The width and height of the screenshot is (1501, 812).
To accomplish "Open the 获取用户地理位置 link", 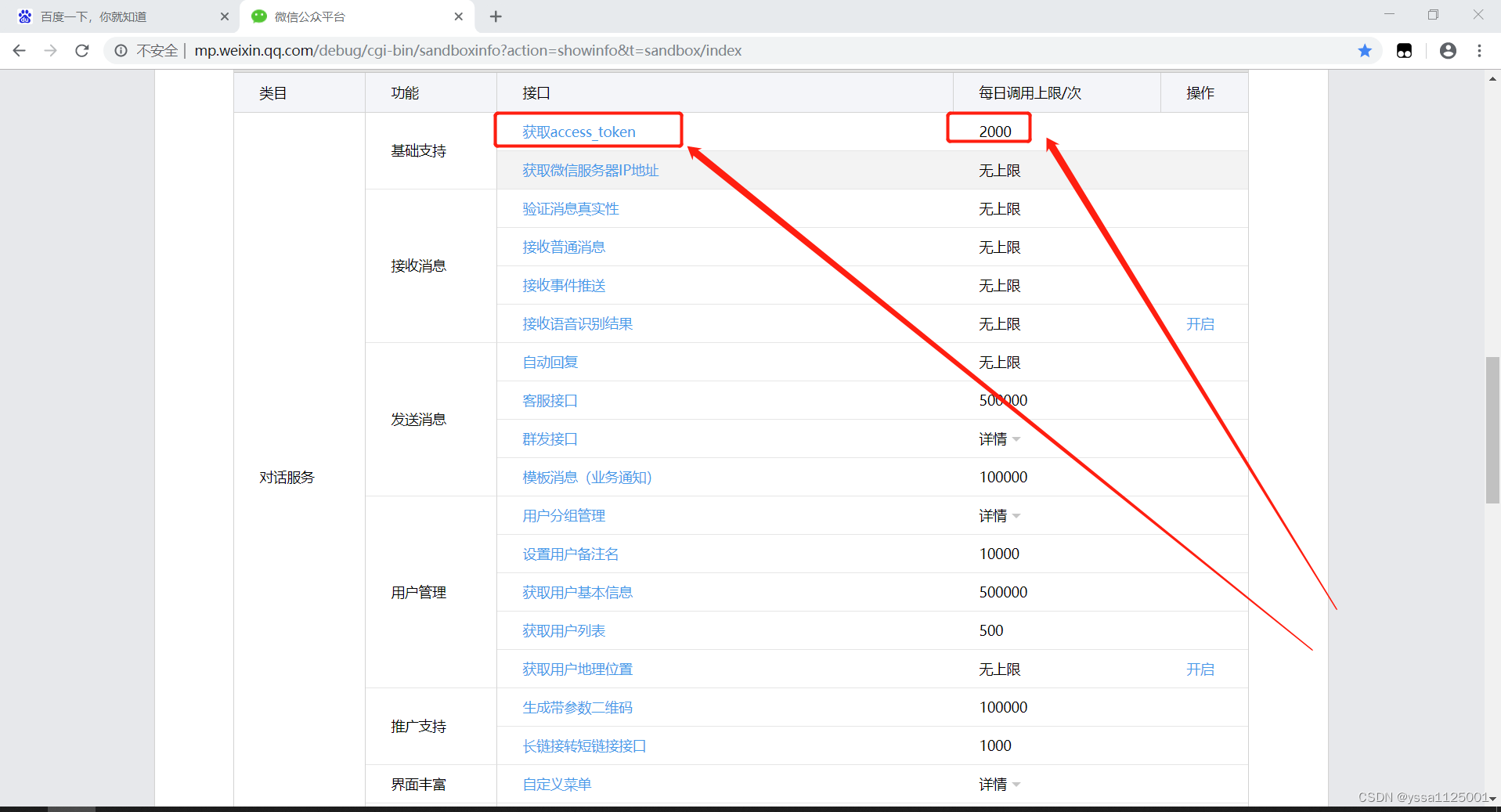I will (577, 669).
